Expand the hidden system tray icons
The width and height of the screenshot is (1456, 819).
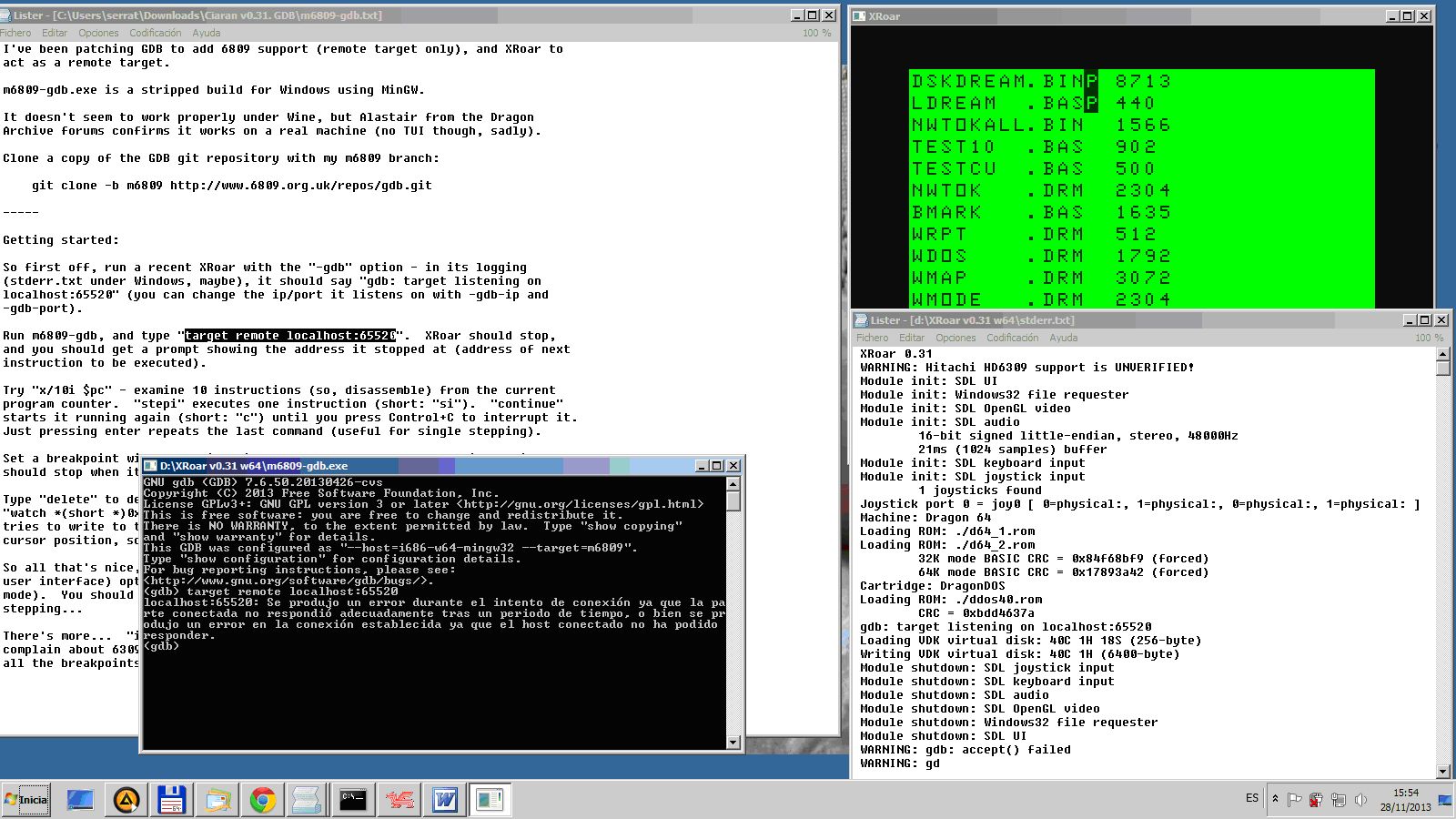coord(1275,798)
